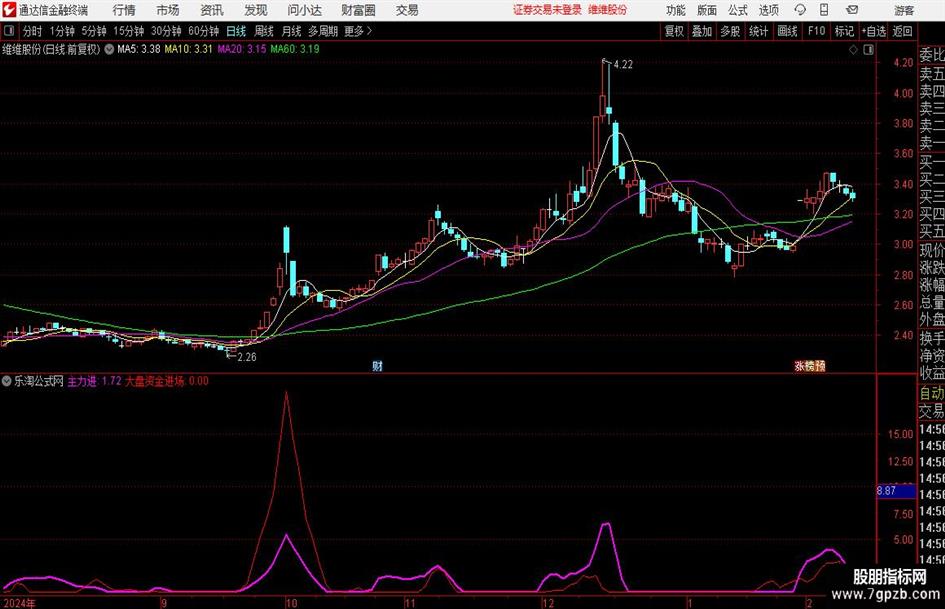This screenshot has height=609, width=945.
Task: Switch to 5分钟 period
Action: [x=93, y=31]
